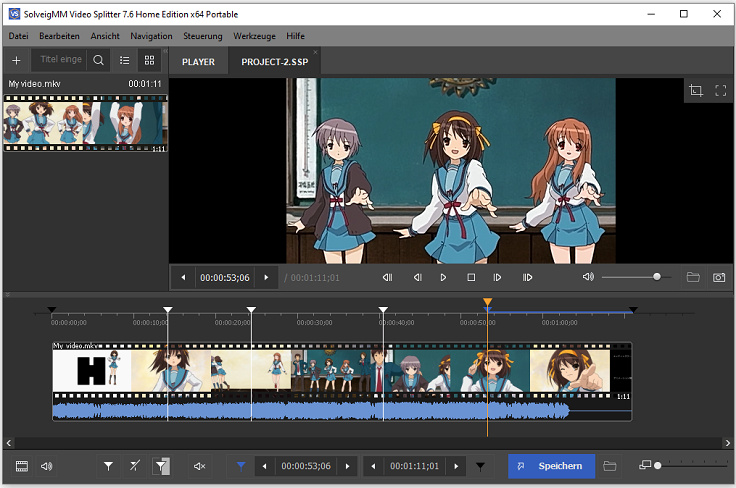Click the Speichern button
The width and height of the screenshot is (736, 488).
click(552, 466)
